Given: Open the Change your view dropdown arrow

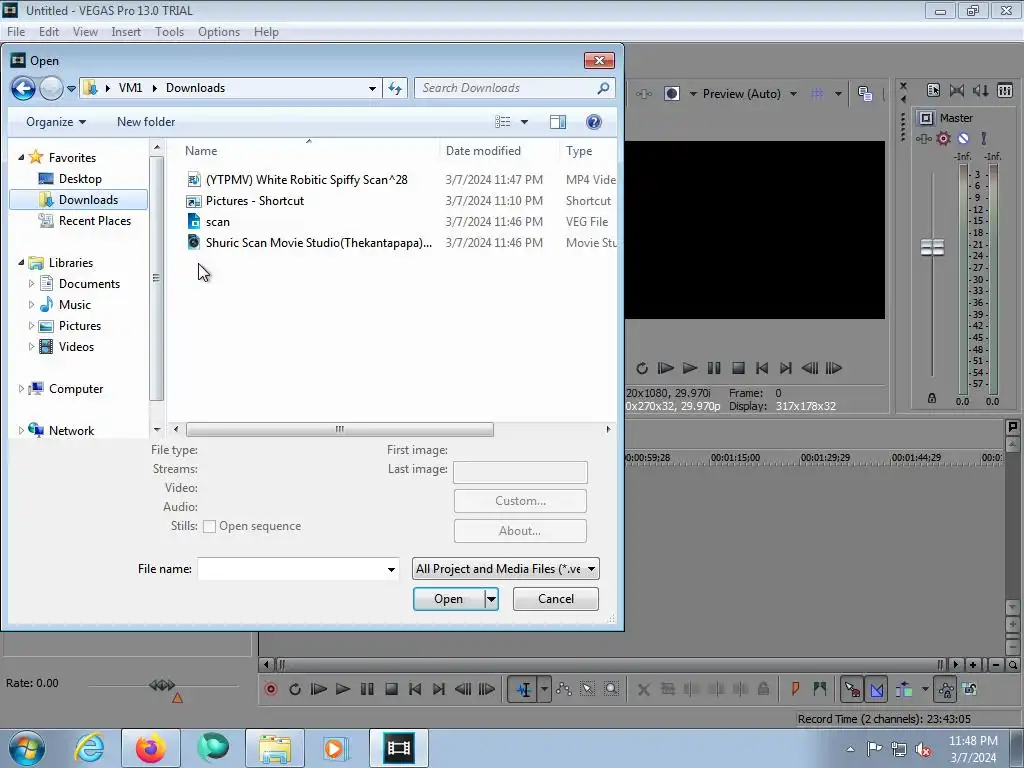Looking at the screenshot, I should pos(524,122).
